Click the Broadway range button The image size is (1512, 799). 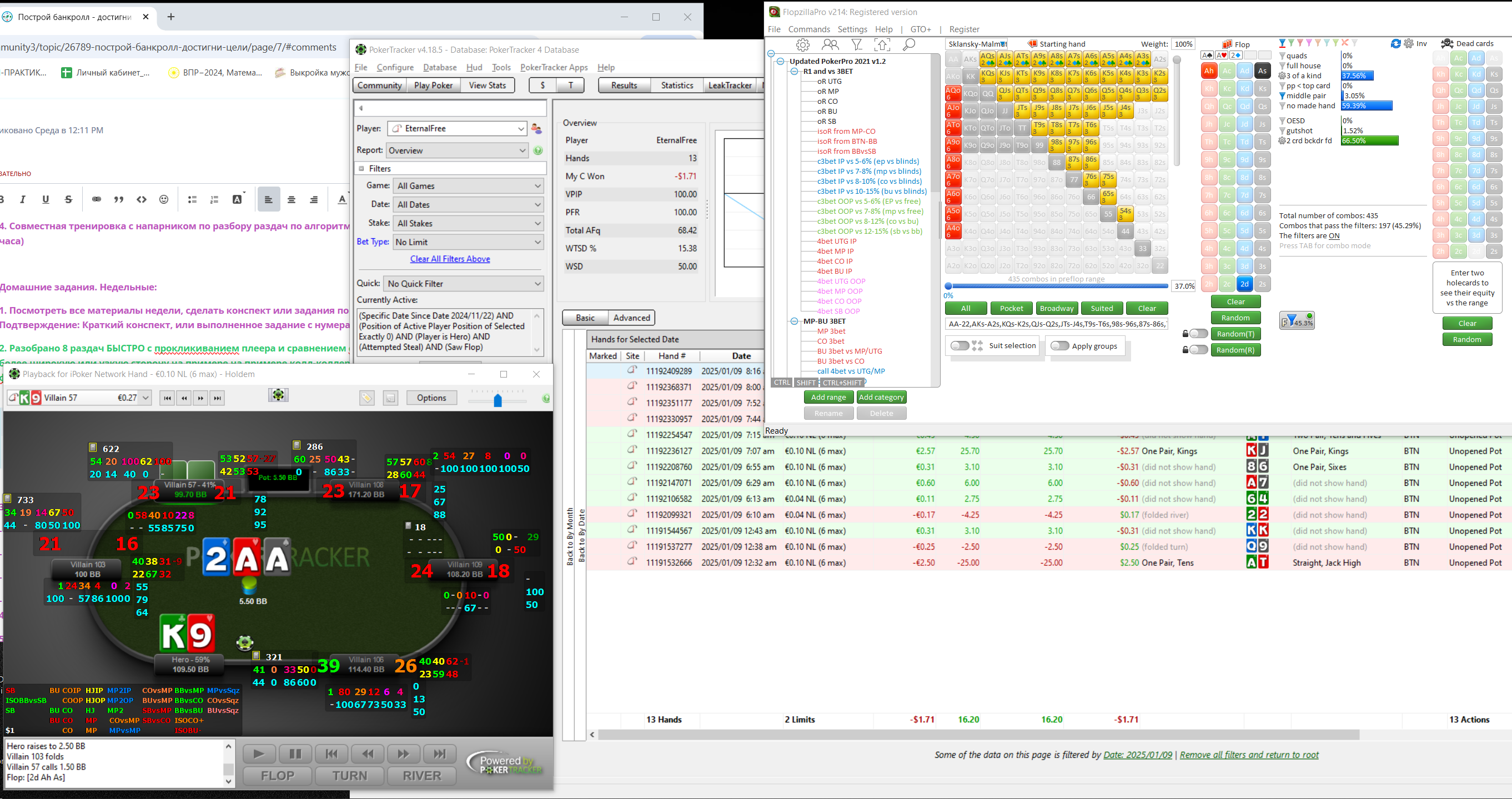(x=1057, y=308)
